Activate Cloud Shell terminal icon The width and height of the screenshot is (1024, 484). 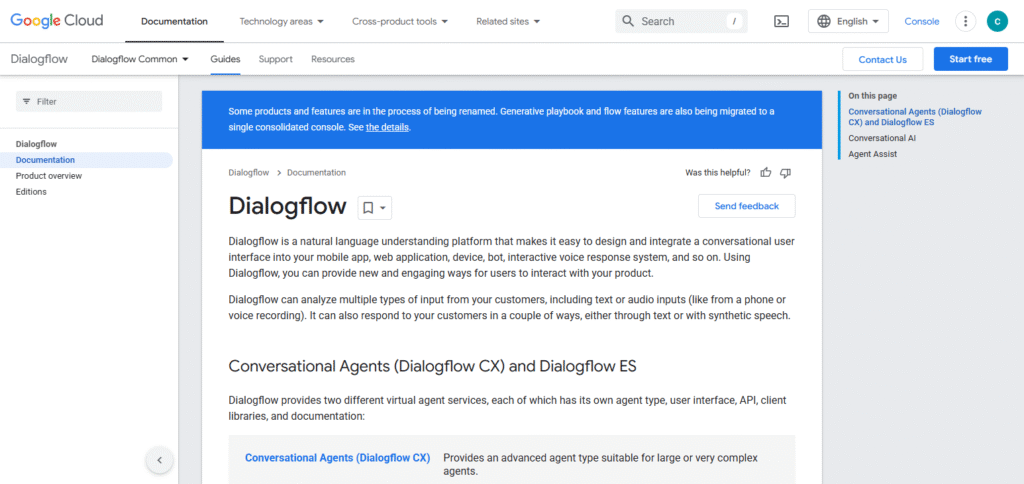pyautogui.click(x=781, y=22)
